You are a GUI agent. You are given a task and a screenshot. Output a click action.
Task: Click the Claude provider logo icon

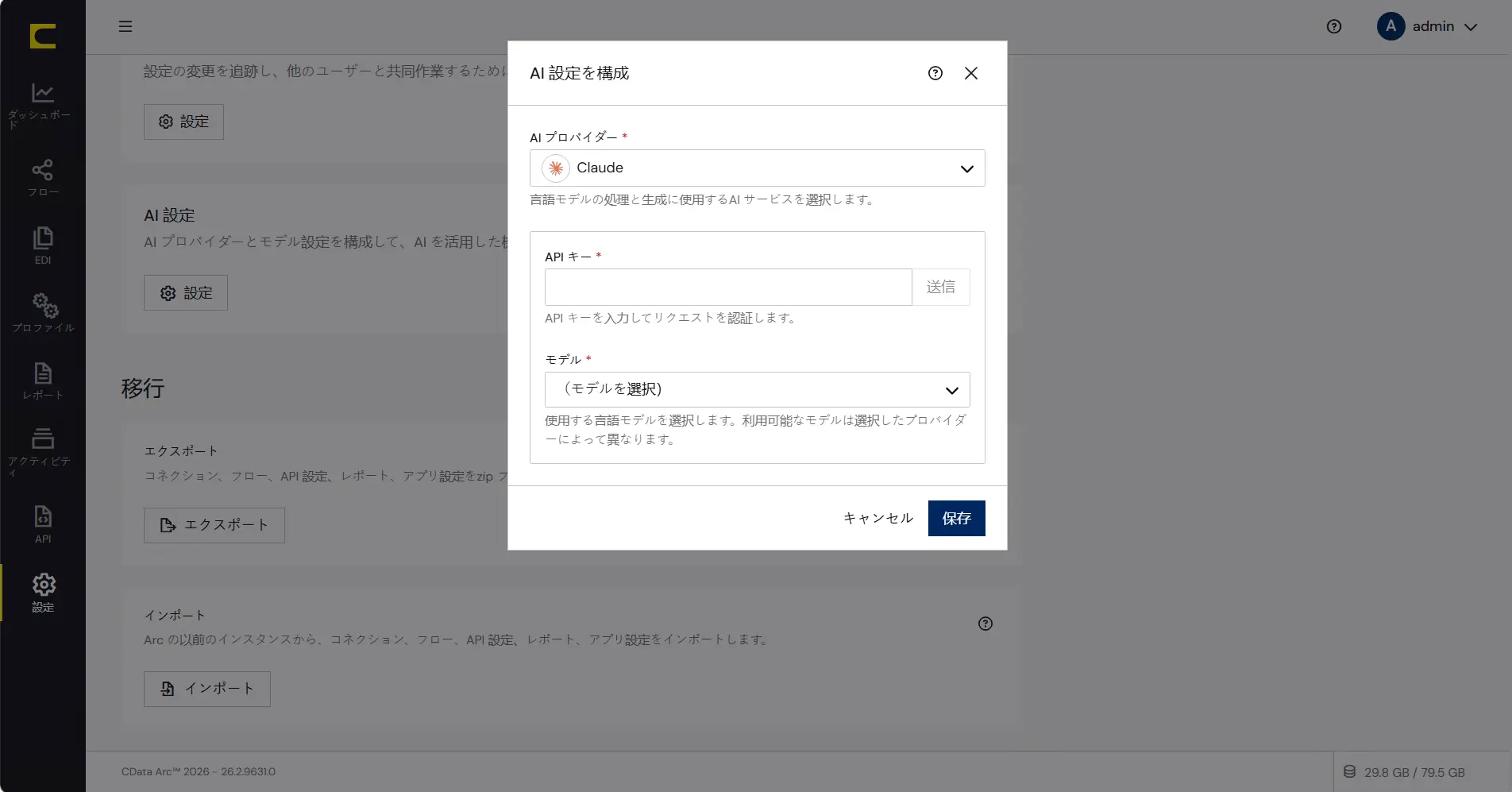(556, 168)
